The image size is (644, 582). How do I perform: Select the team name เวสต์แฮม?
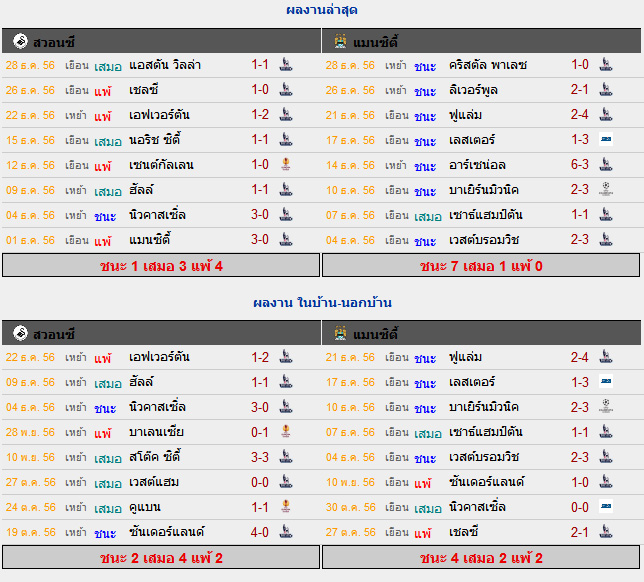click(154, 482)
